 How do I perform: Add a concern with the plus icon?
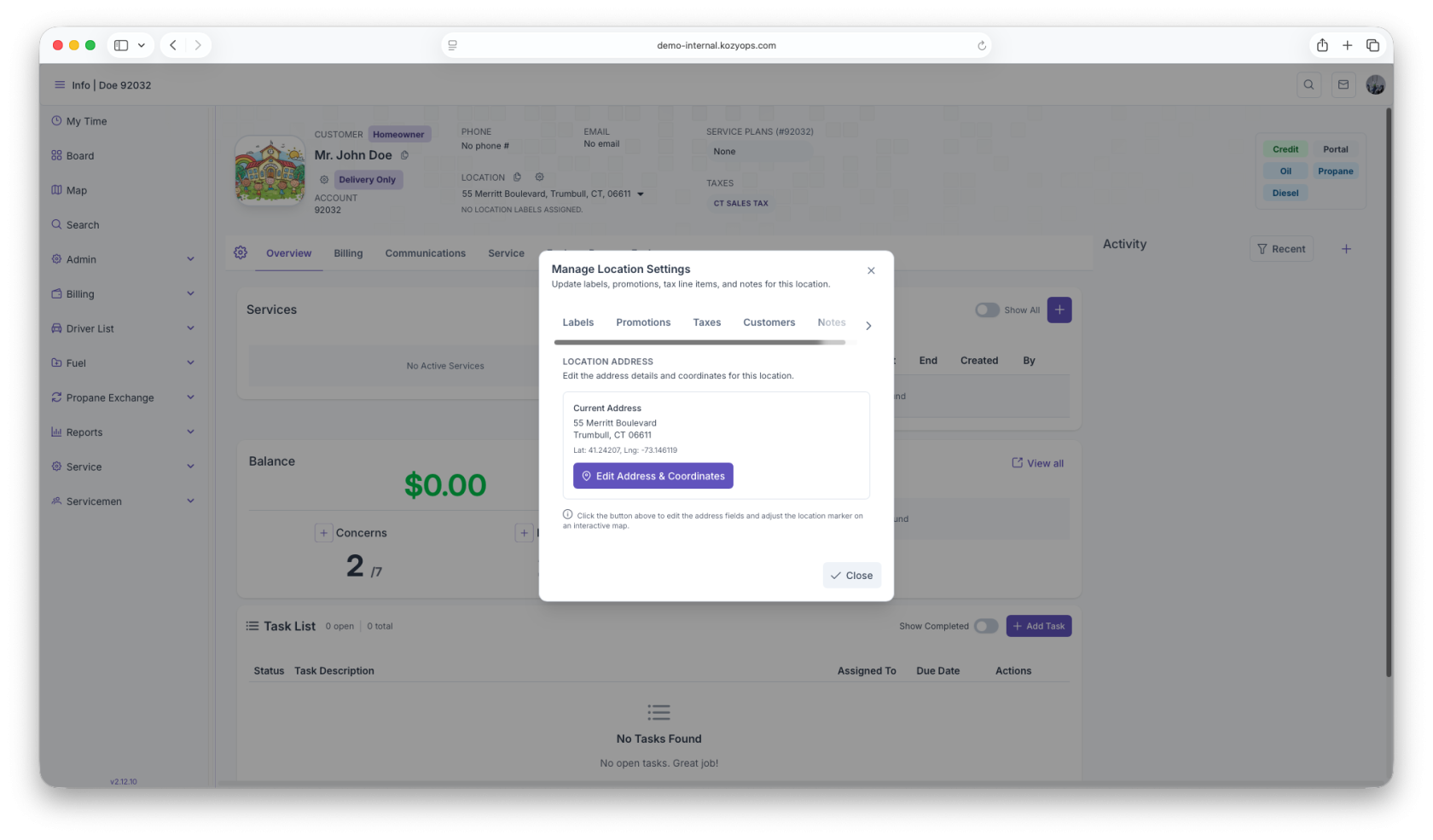click(x=323, y=533)
